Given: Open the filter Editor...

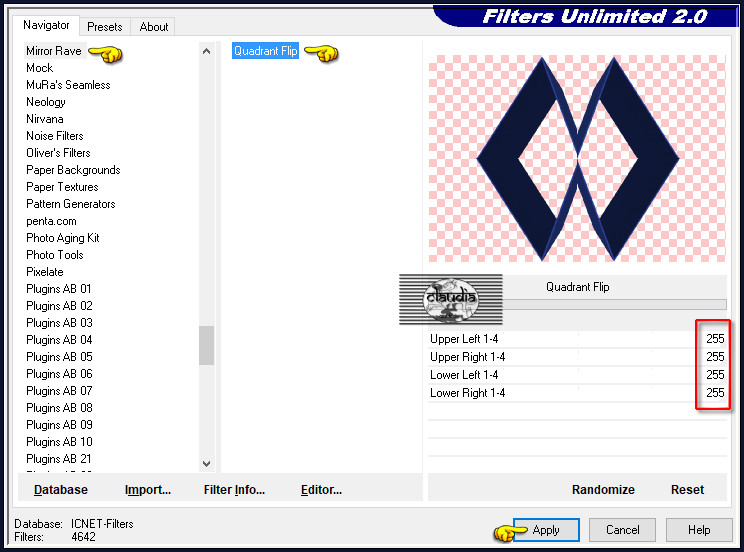Looking at the screenshot, I should 321,490.
